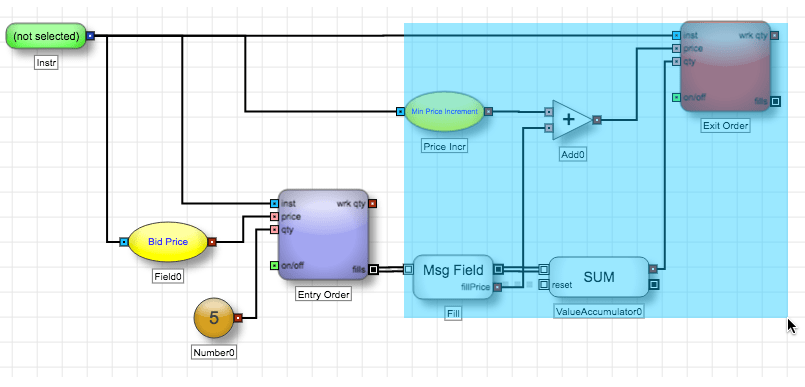The image size is (805, 387).
Task: Click the Bid Price block's input port
Action: (124, 241)
